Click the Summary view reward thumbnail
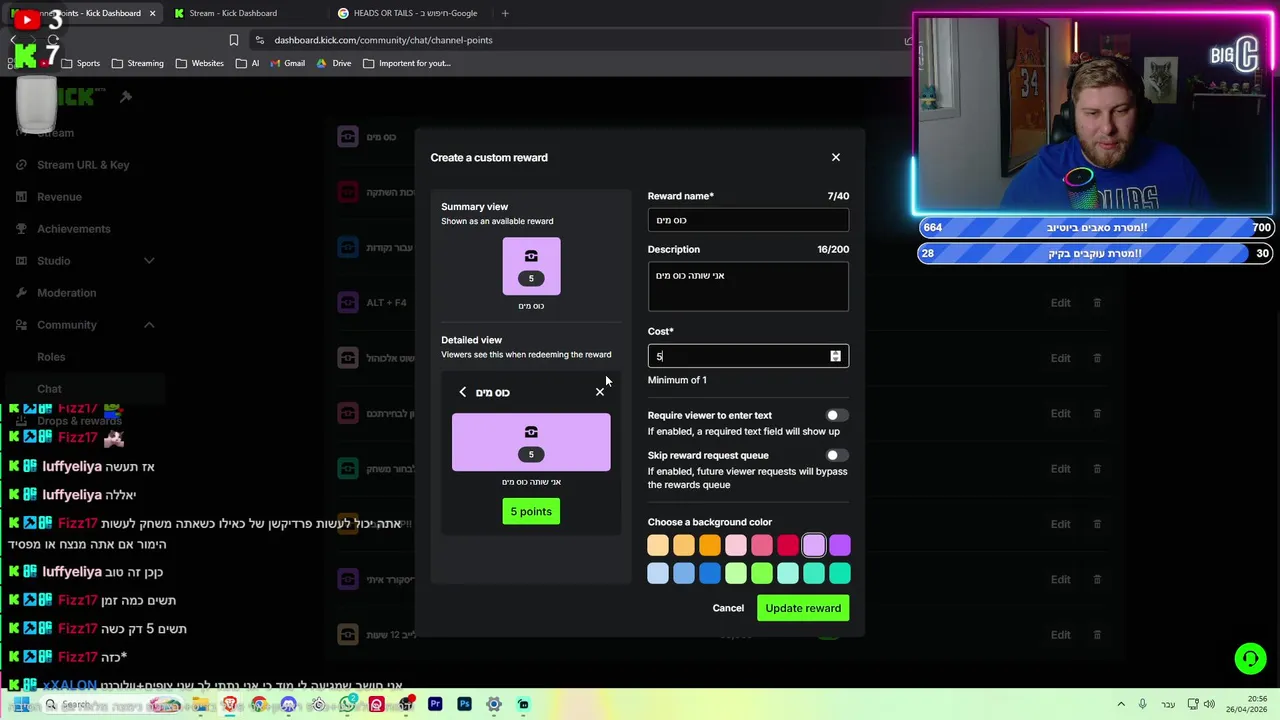 531,266
